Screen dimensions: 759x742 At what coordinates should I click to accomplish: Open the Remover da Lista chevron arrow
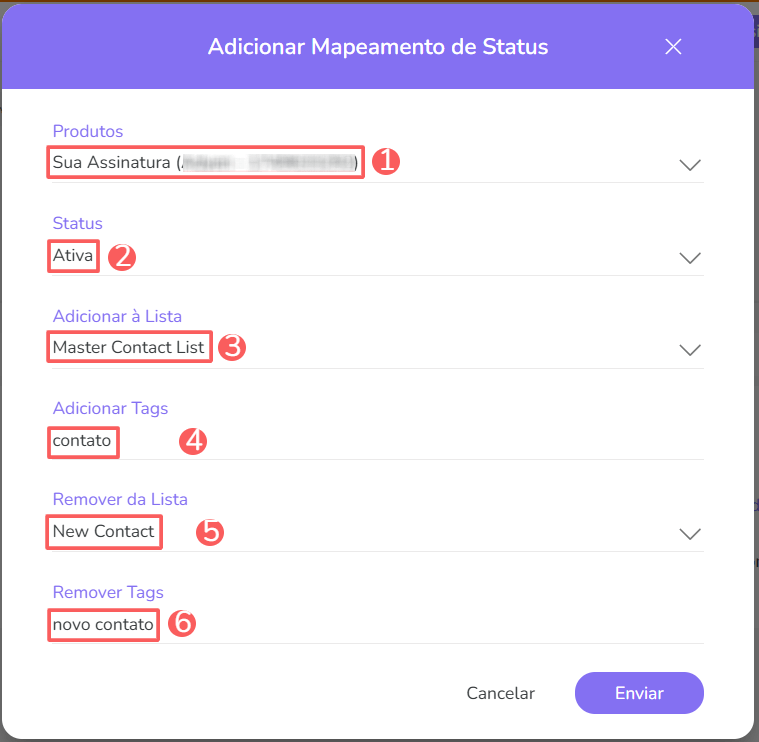tap(690, 533)
